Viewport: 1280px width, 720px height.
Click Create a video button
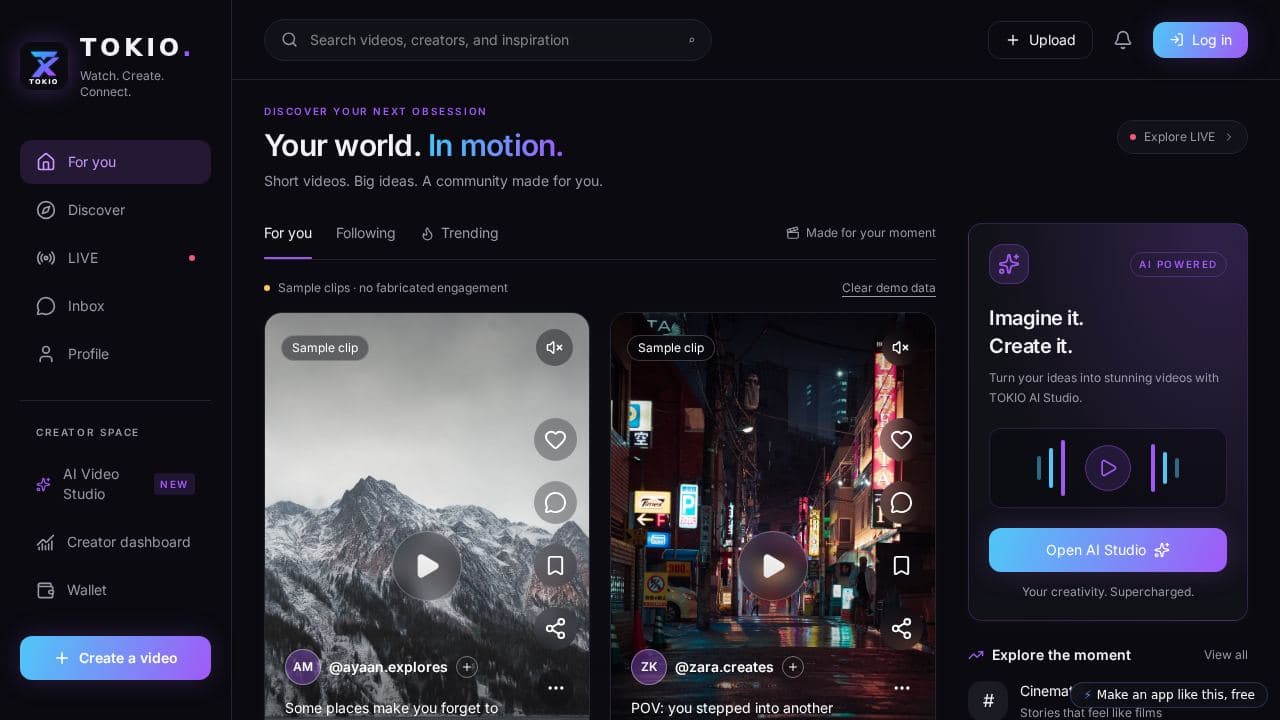tap(115, 658)
